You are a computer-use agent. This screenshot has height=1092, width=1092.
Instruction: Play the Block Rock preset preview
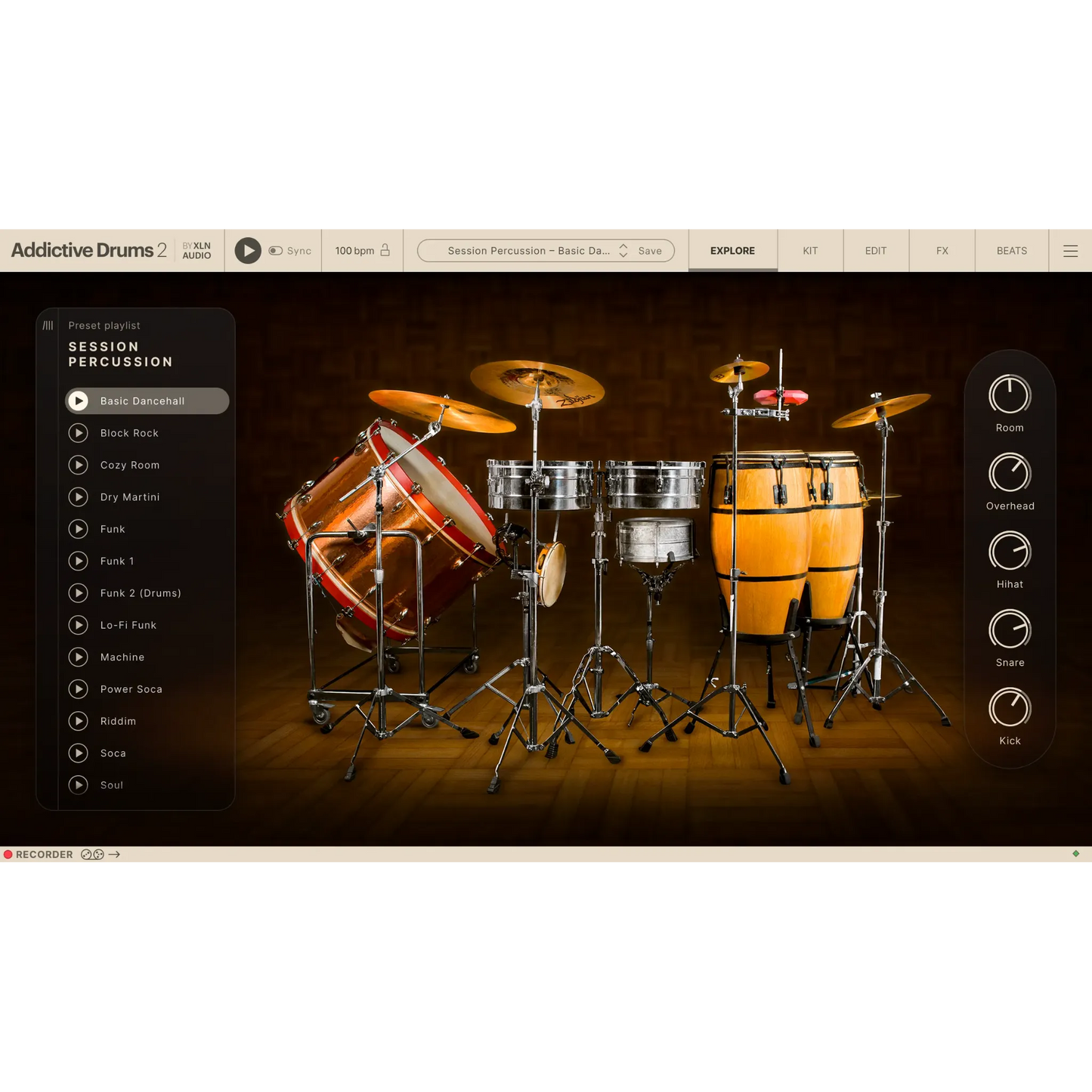pyautogui.click(x=79, y=433)
